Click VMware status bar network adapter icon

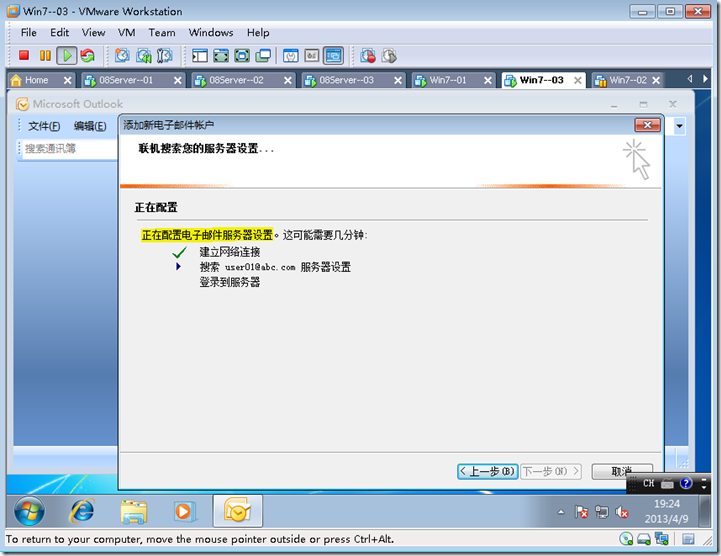[661, 539]
